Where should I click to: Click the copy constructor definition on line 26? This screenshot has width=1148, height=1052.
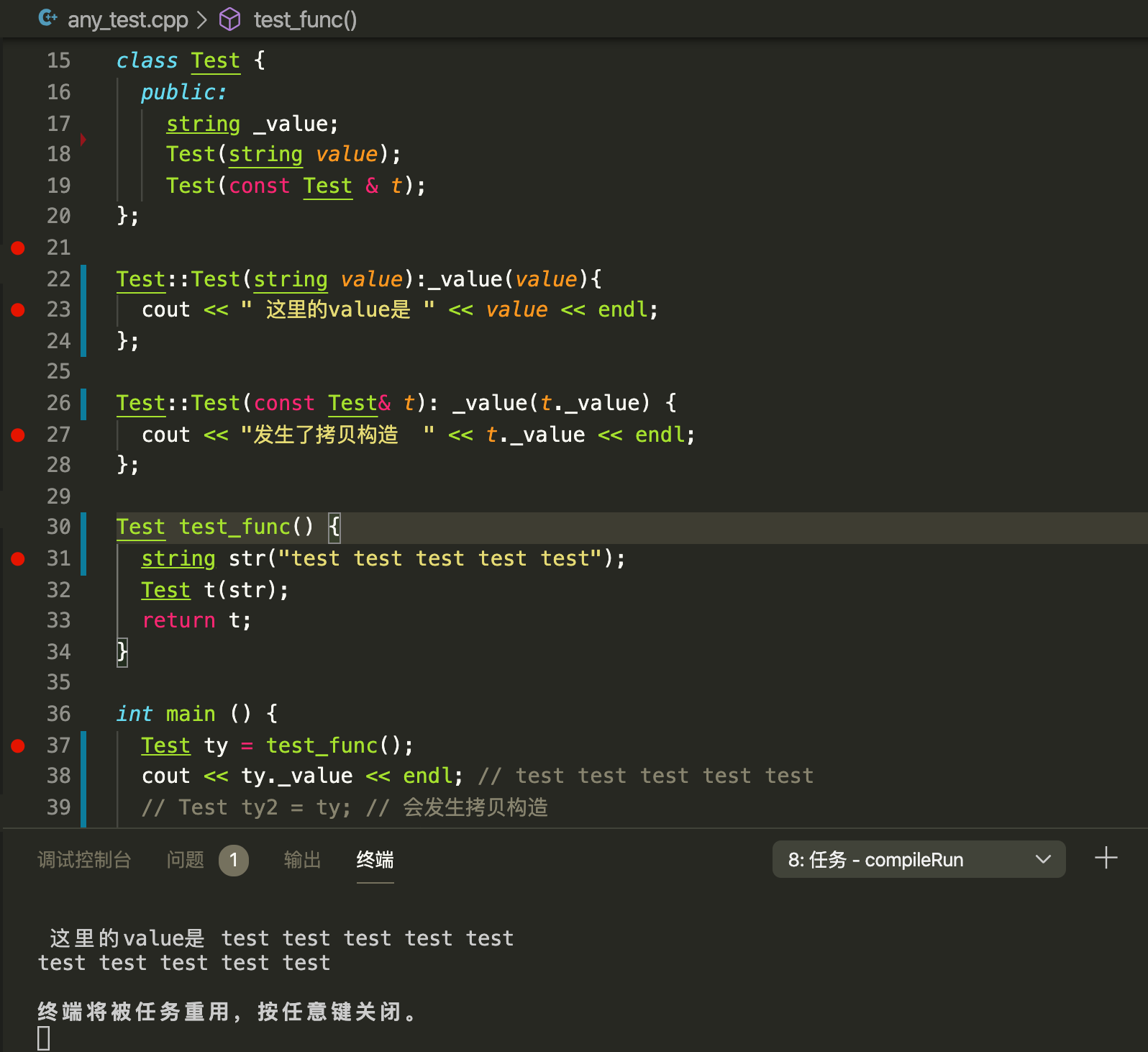coord(396,403)
